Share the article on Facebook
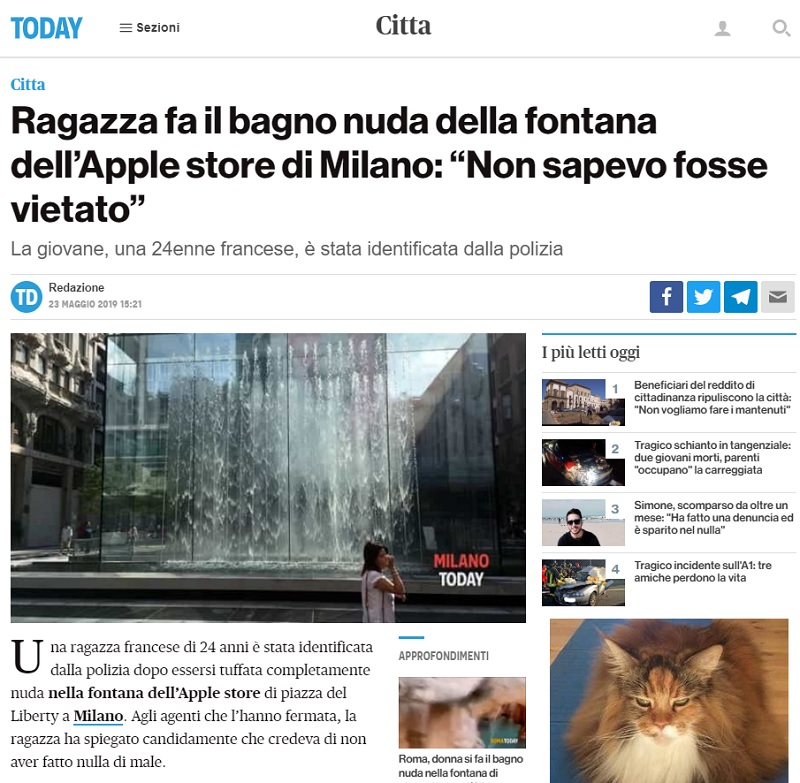Viewport: 800px width, 783px height. 666,296
